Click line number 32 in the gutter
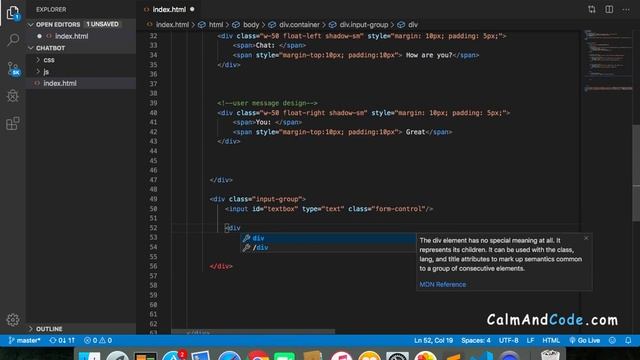 click(153, 36)
